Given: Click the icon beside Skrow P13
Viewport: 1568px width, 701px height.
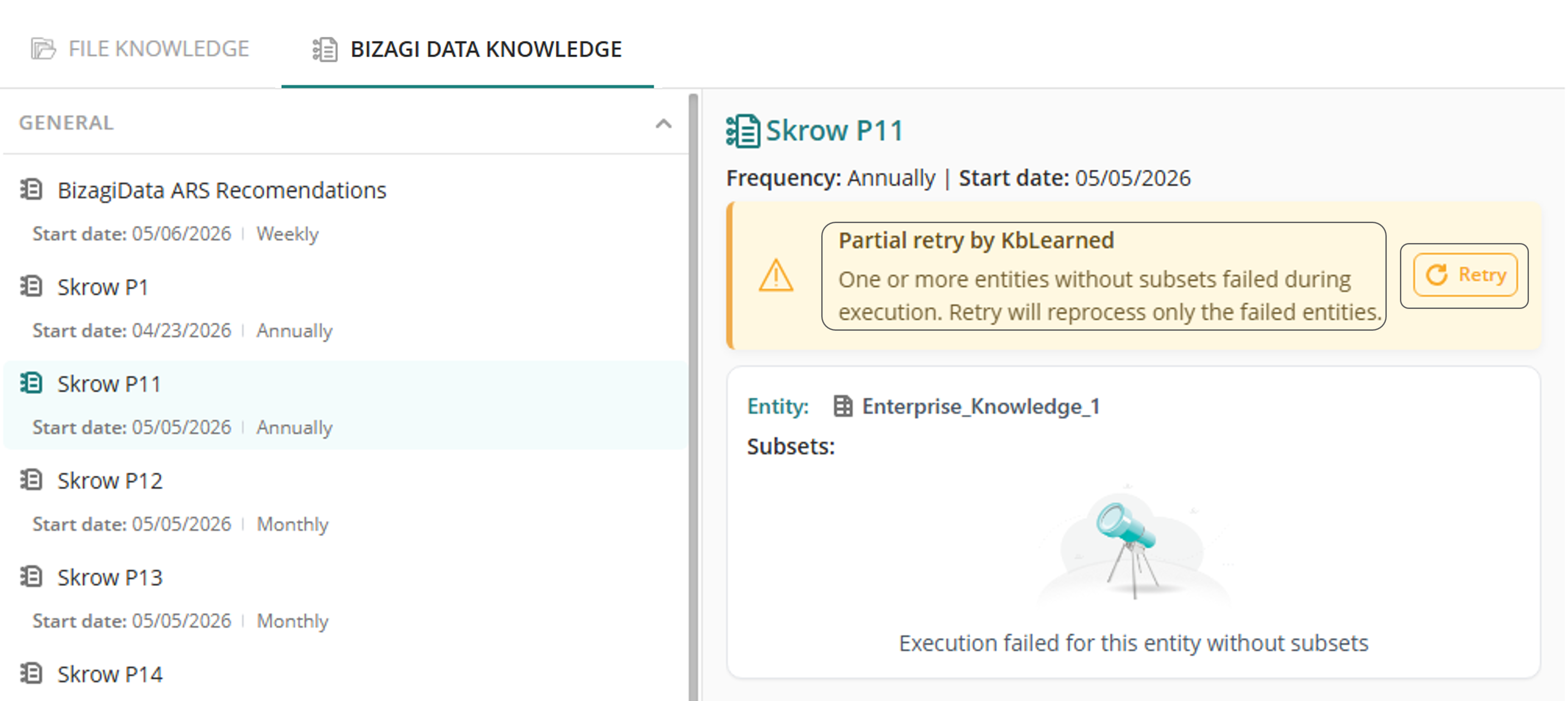Looking at the screenshot, I should click(x=31, y=577).
